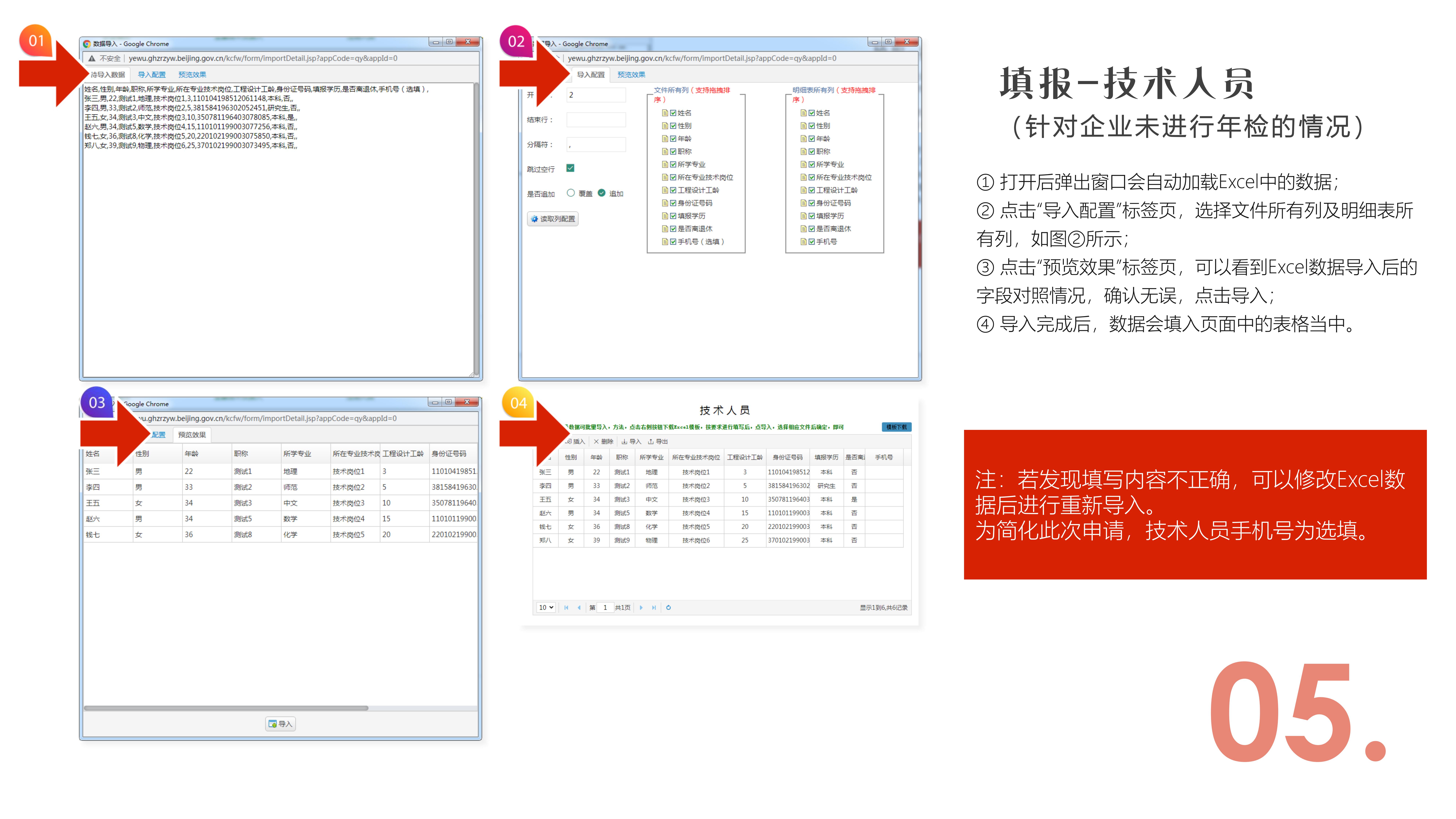The image size is (1456, 819).
Task: Switch to 导入配置 tab in window 01
Action: [151, 75]
